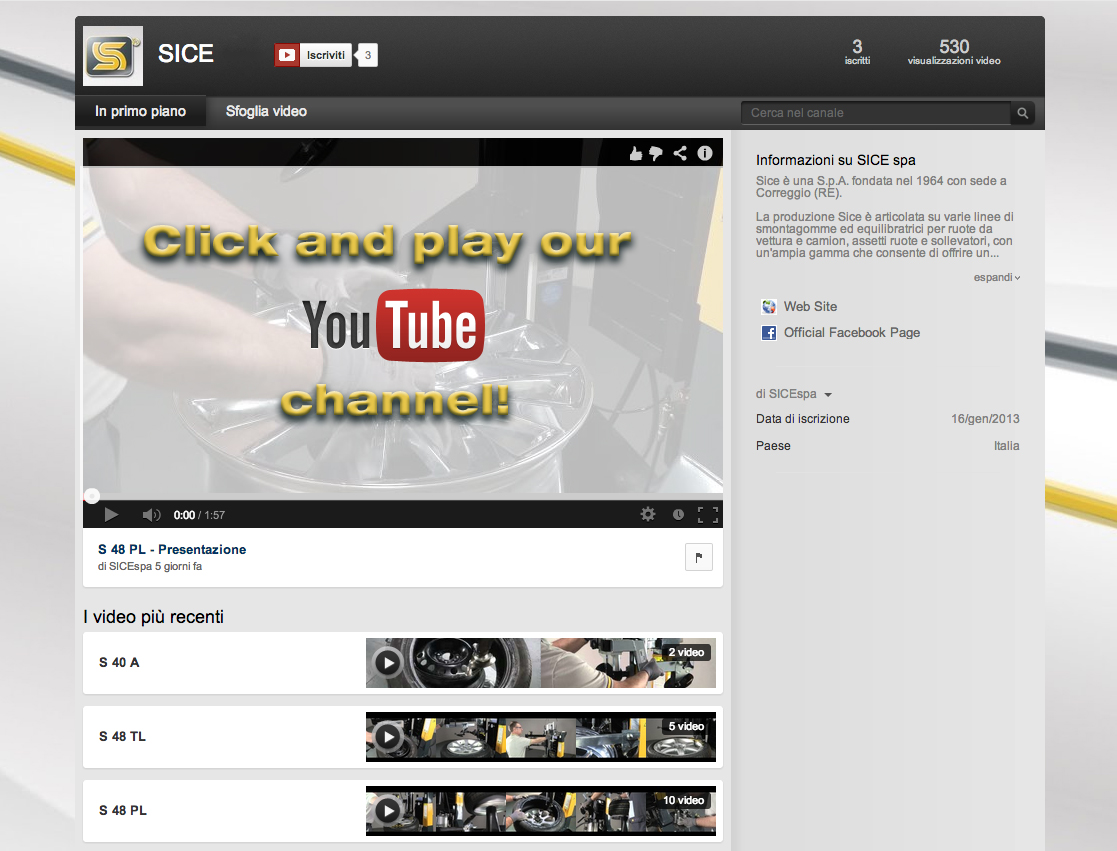Viewport: 1117px width, 851px height.
Task: Click the 16/gen/2013 subscription date value
Action: pyautogui.click(x=985, y=419)
